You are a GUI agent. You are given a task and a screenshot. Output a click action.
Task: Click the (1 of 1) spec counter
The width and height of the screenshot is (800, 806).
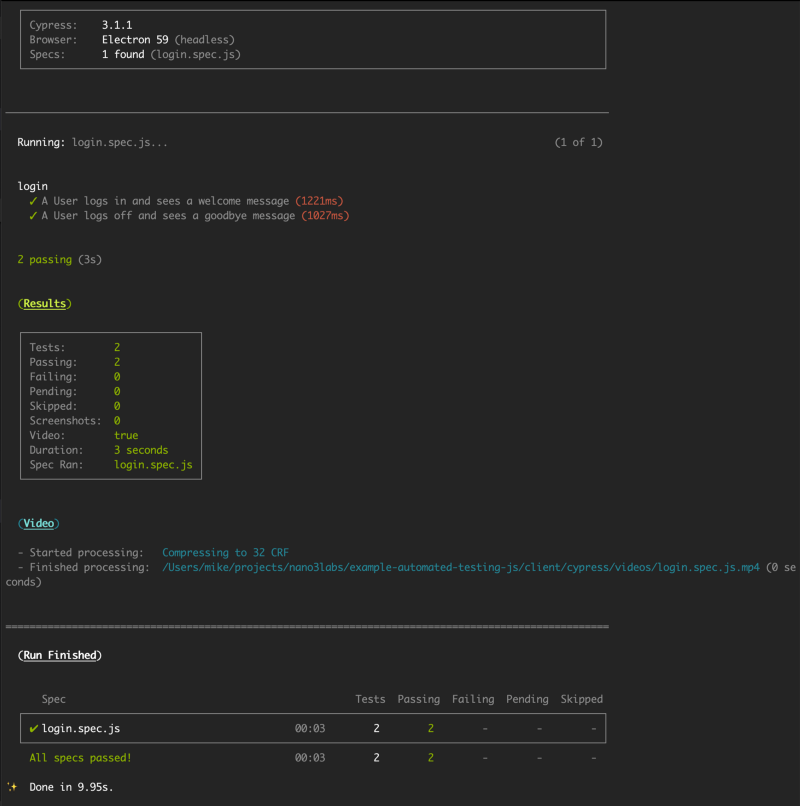(578, 143)
